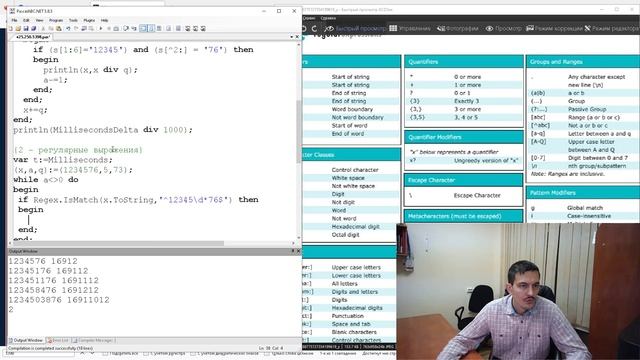Image resolution: width=640 pixels, height=360 pixels.
Task: Click output line '1234576 16912'
Action: tap(43, 261)
